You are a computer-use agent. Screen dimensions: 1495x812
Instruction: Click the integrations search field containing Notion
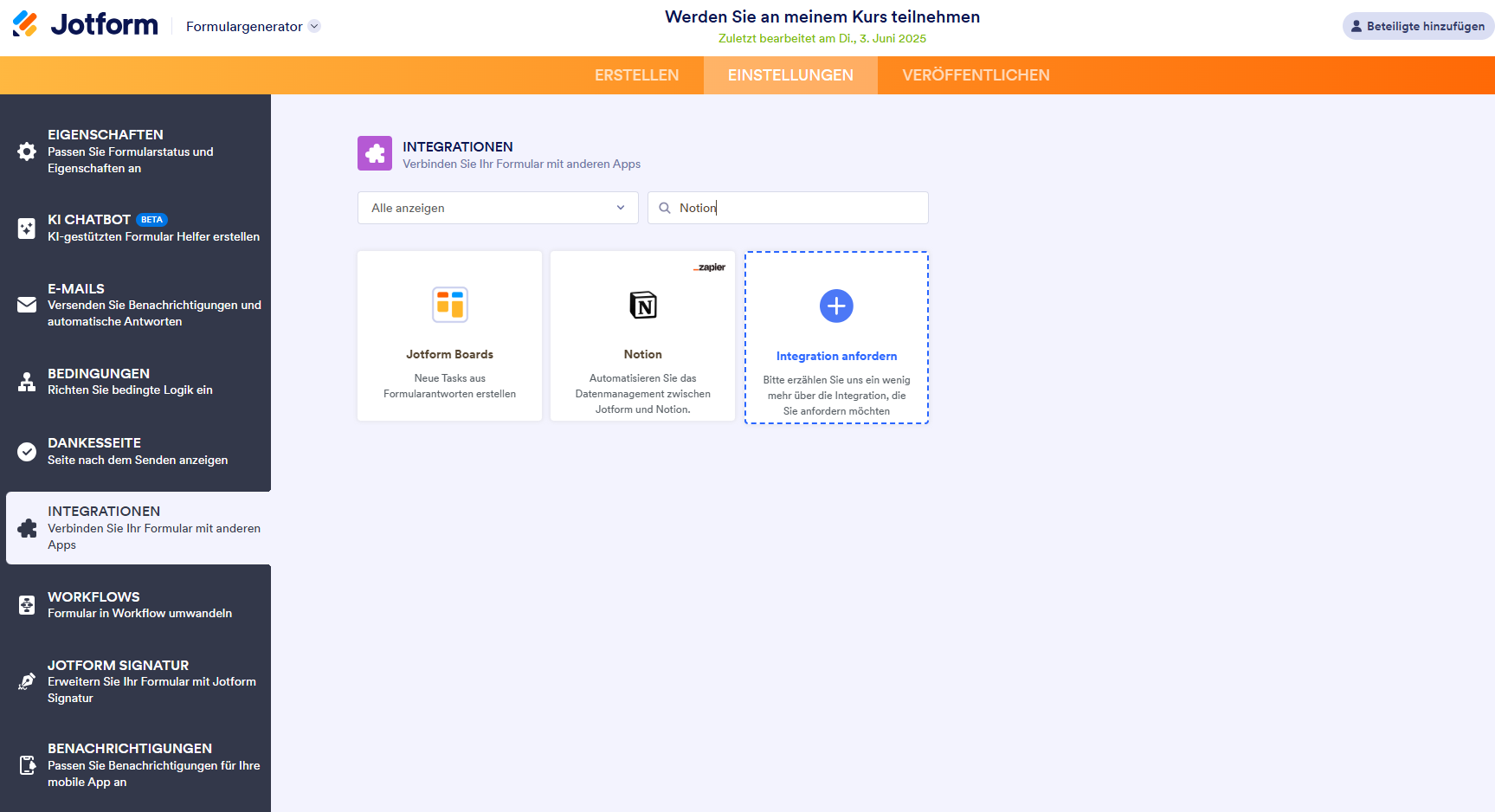[788, 208]
